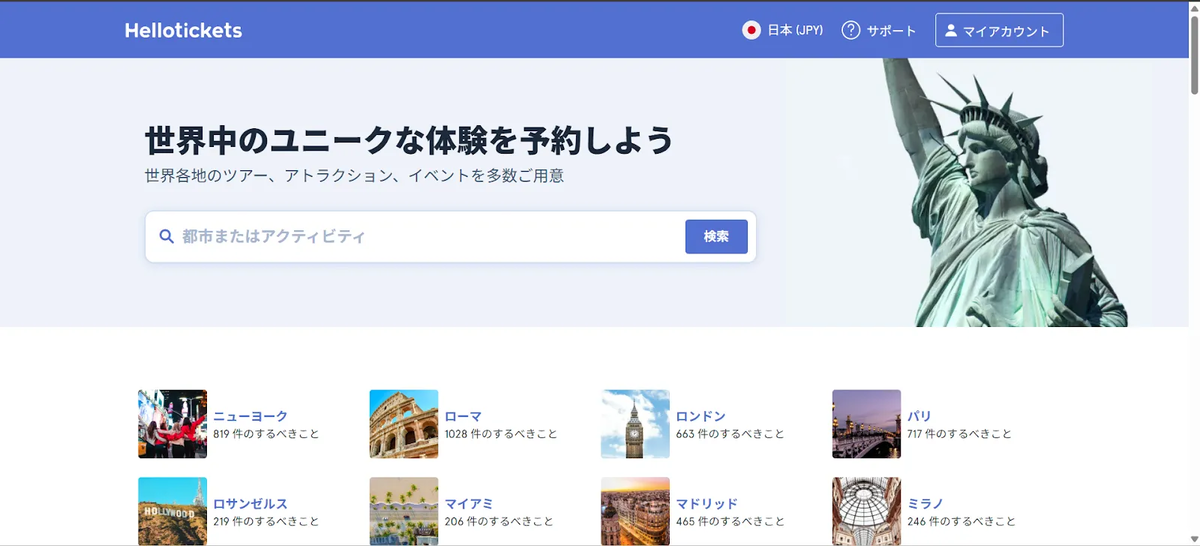Screen dimensions: 1200x546
Task: Open the マドリッド link
Action: click(x=707, y=504)
